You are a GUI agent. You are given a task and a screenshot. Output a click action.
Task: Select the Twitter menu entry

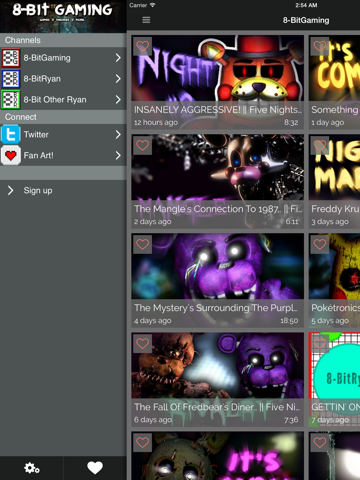[x=63, y=134]
